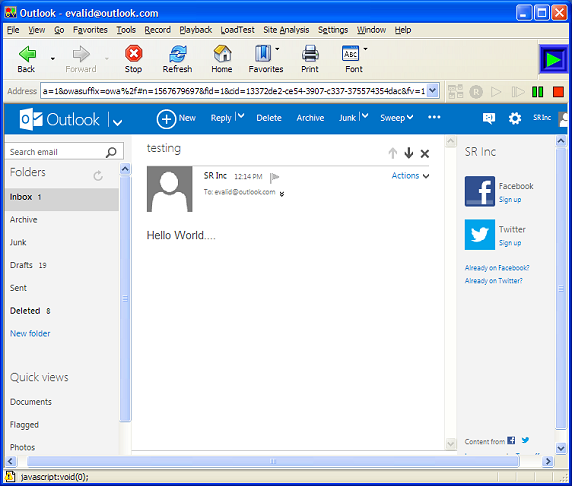Viewport: 572px width, 486px height.
Task: Click Archive in the Outlook command bar
Action: click(310, 118)
